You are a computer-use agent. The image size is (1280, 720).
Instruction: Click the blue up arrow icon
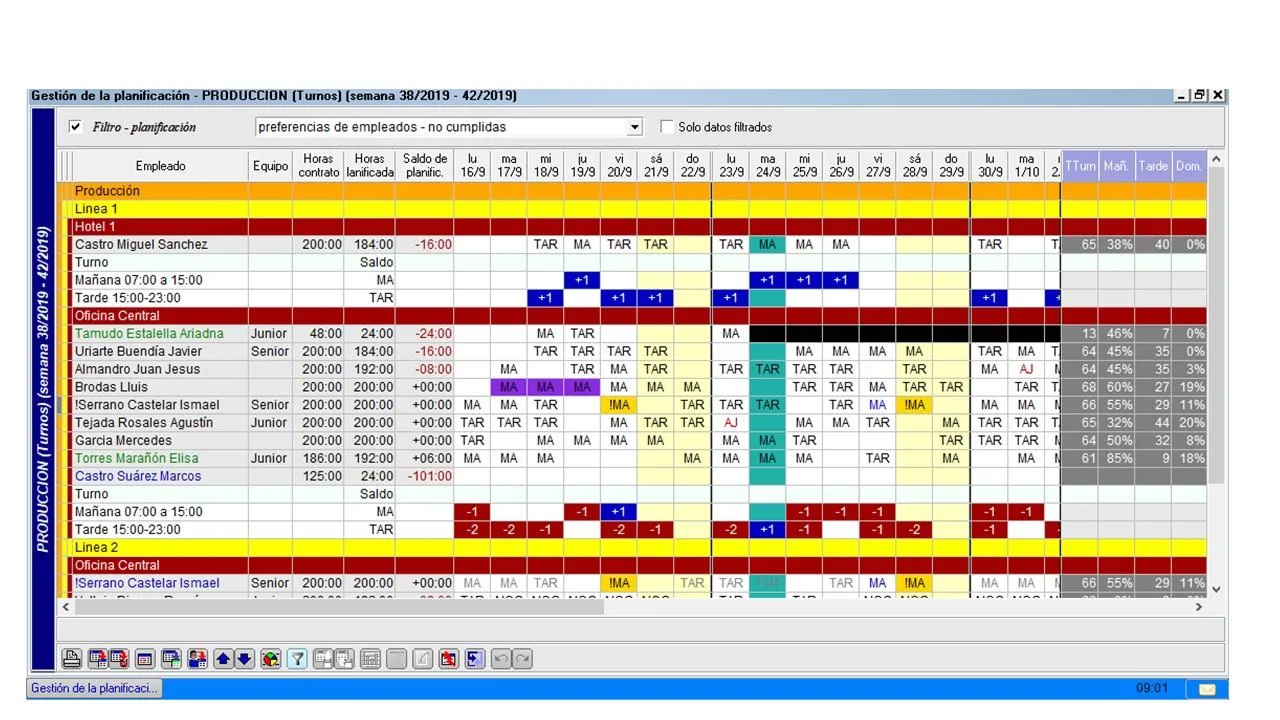coord(223,659)
